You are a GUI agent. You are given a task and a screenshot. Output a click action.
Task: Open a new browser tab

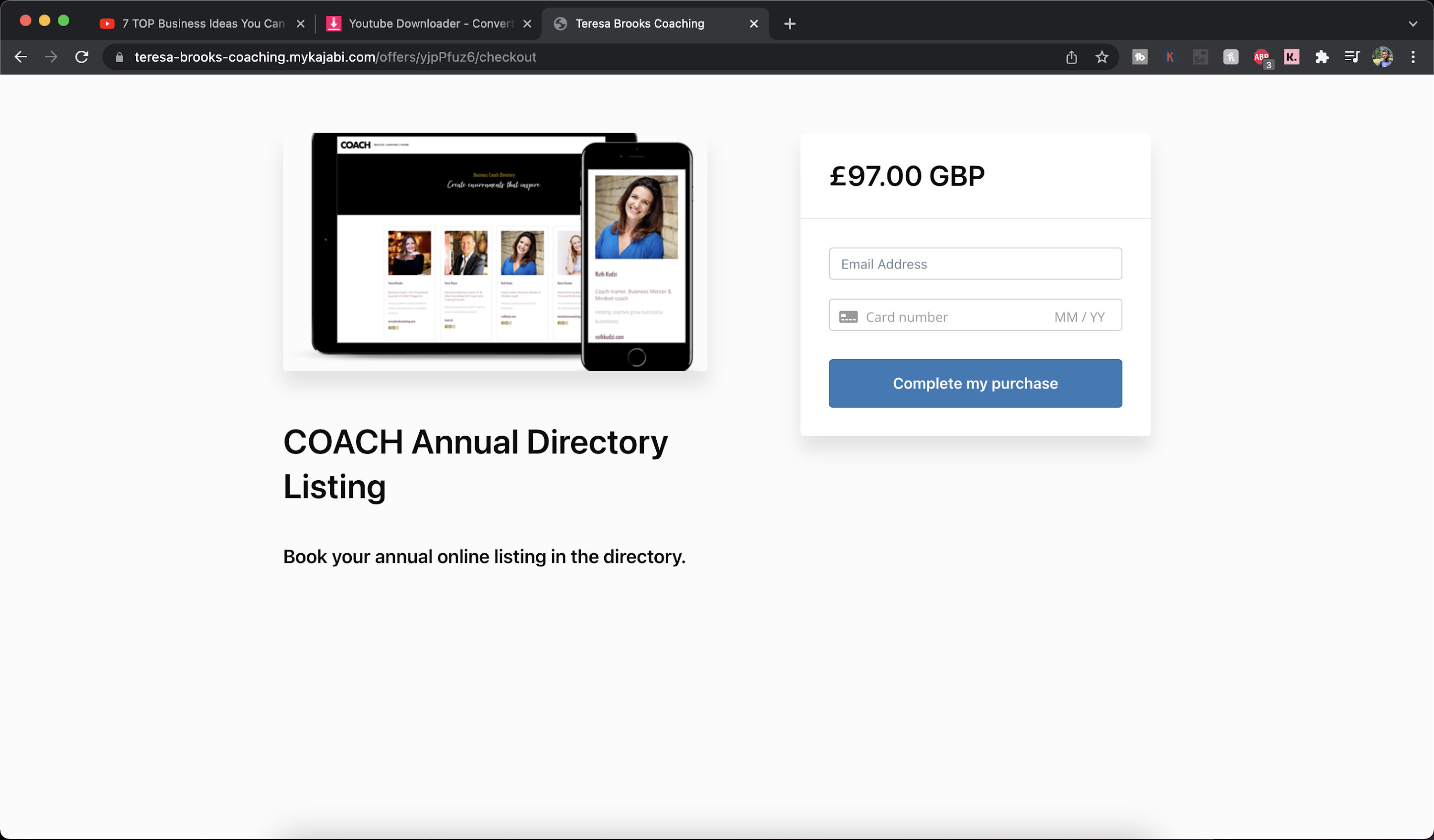(x=790, y=24)
